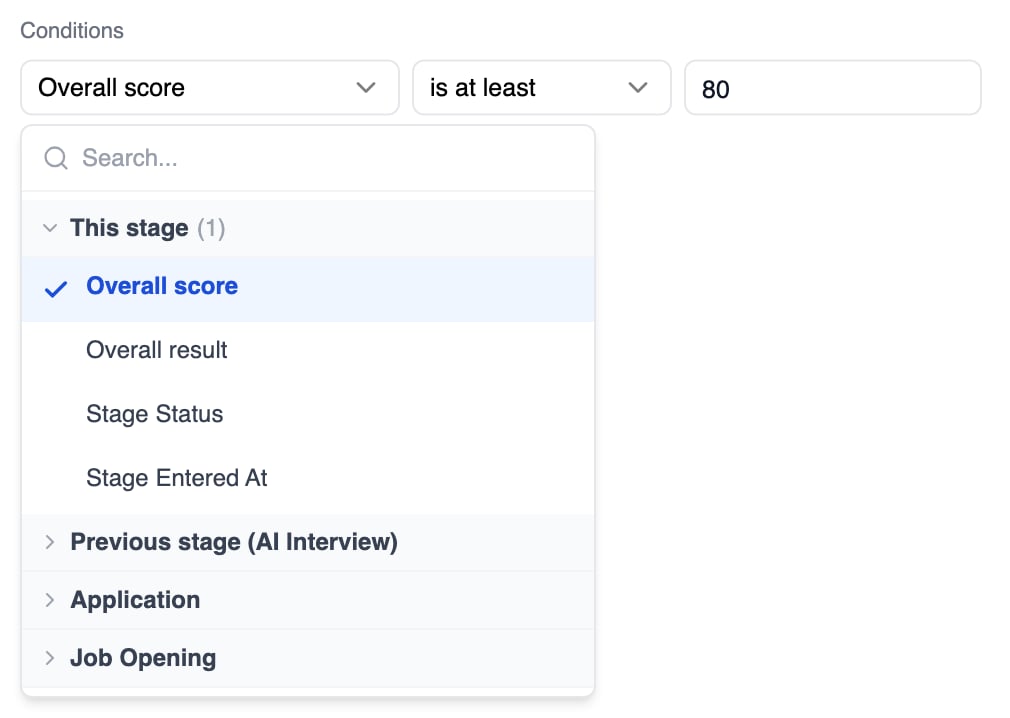Expand the Job Opening group

tap(308, 658)
